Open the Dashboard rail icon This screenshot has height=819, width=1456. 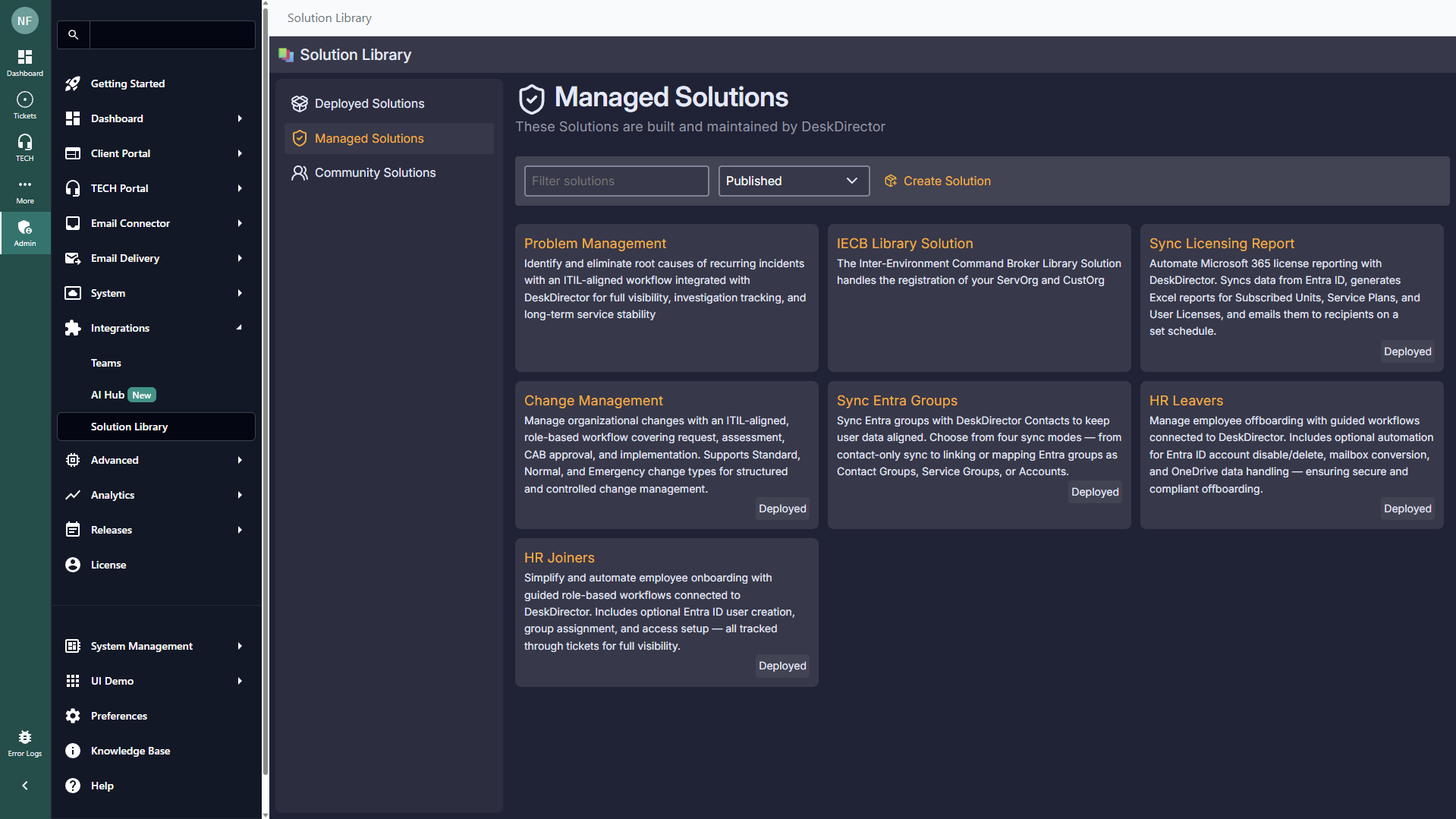pos(25,62)
